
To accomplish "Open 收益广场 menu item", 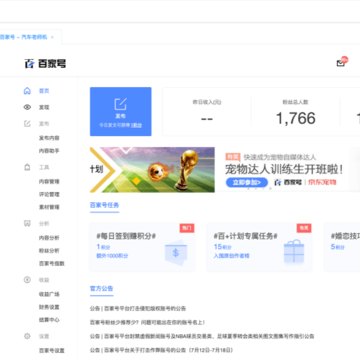I will click(x=49, y=294).
